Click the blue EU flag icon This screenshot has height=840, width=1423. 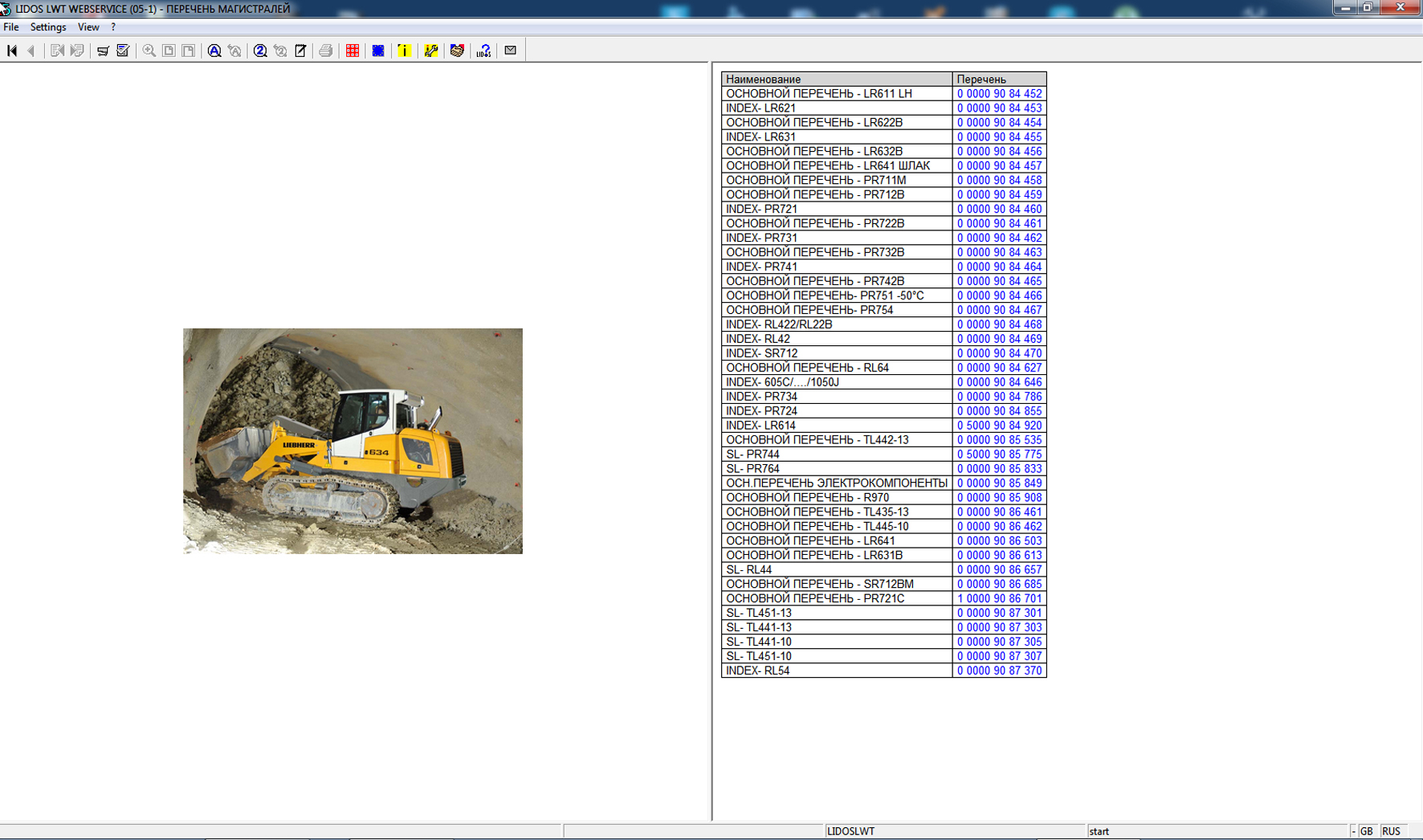378,51
